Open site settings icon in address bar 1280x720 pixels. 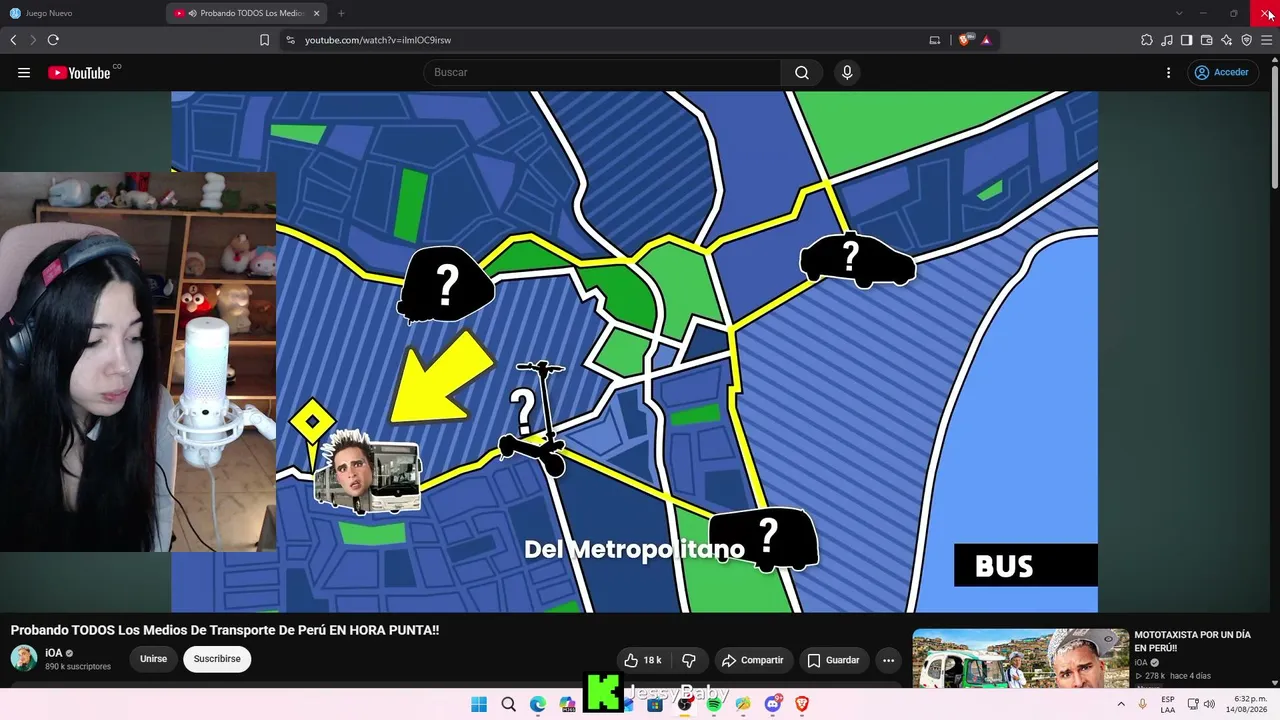290,40
